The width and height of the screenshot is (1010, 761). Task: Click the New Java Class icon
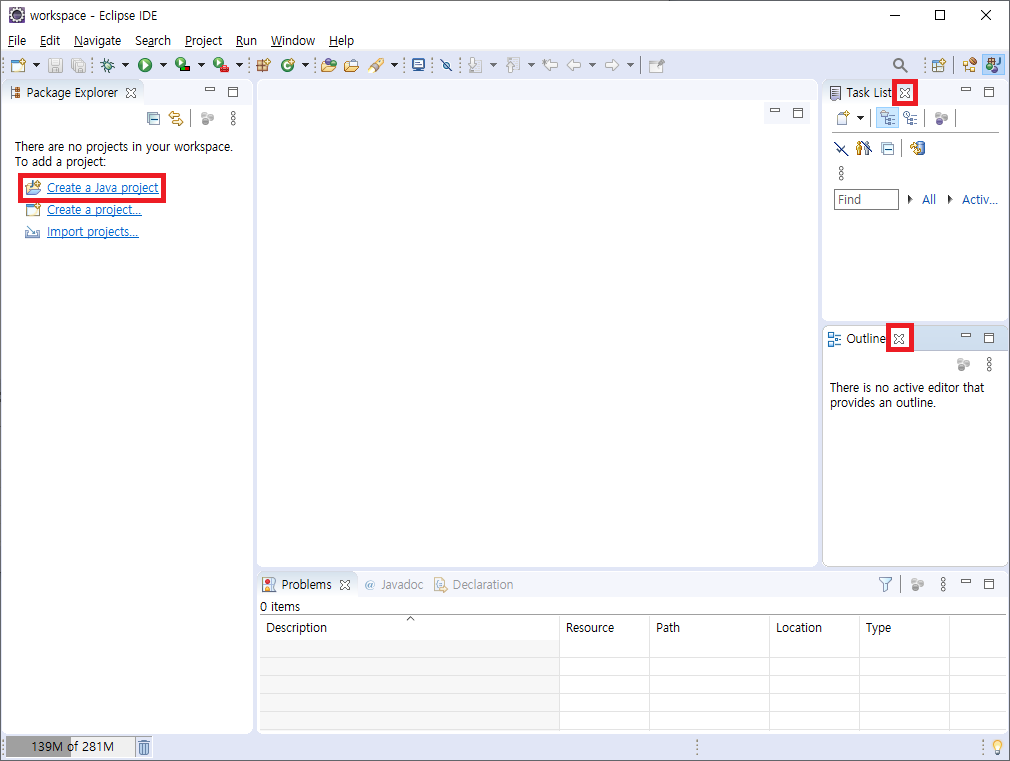(287, 65)
